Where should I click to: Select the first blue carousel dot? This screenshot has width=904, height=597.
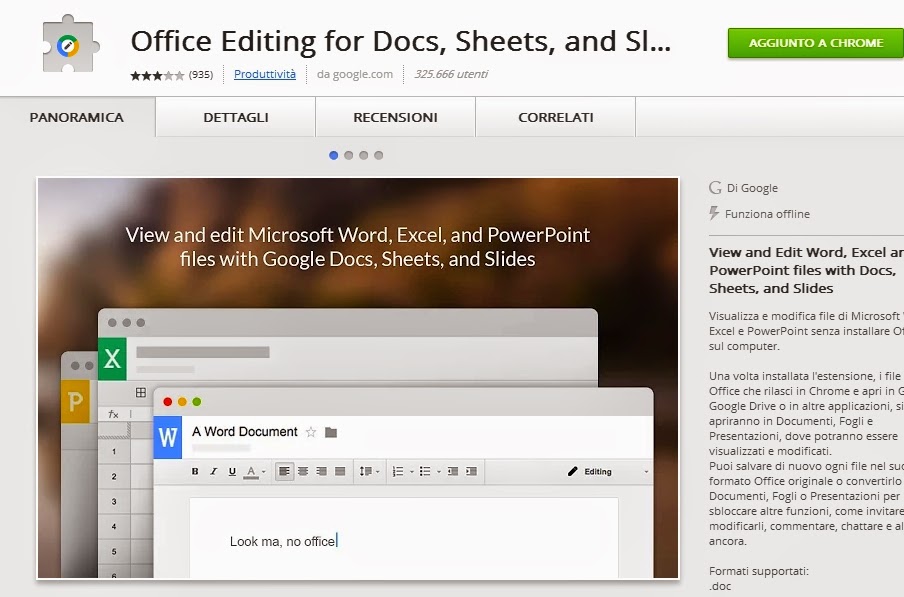tap(333, 155)
